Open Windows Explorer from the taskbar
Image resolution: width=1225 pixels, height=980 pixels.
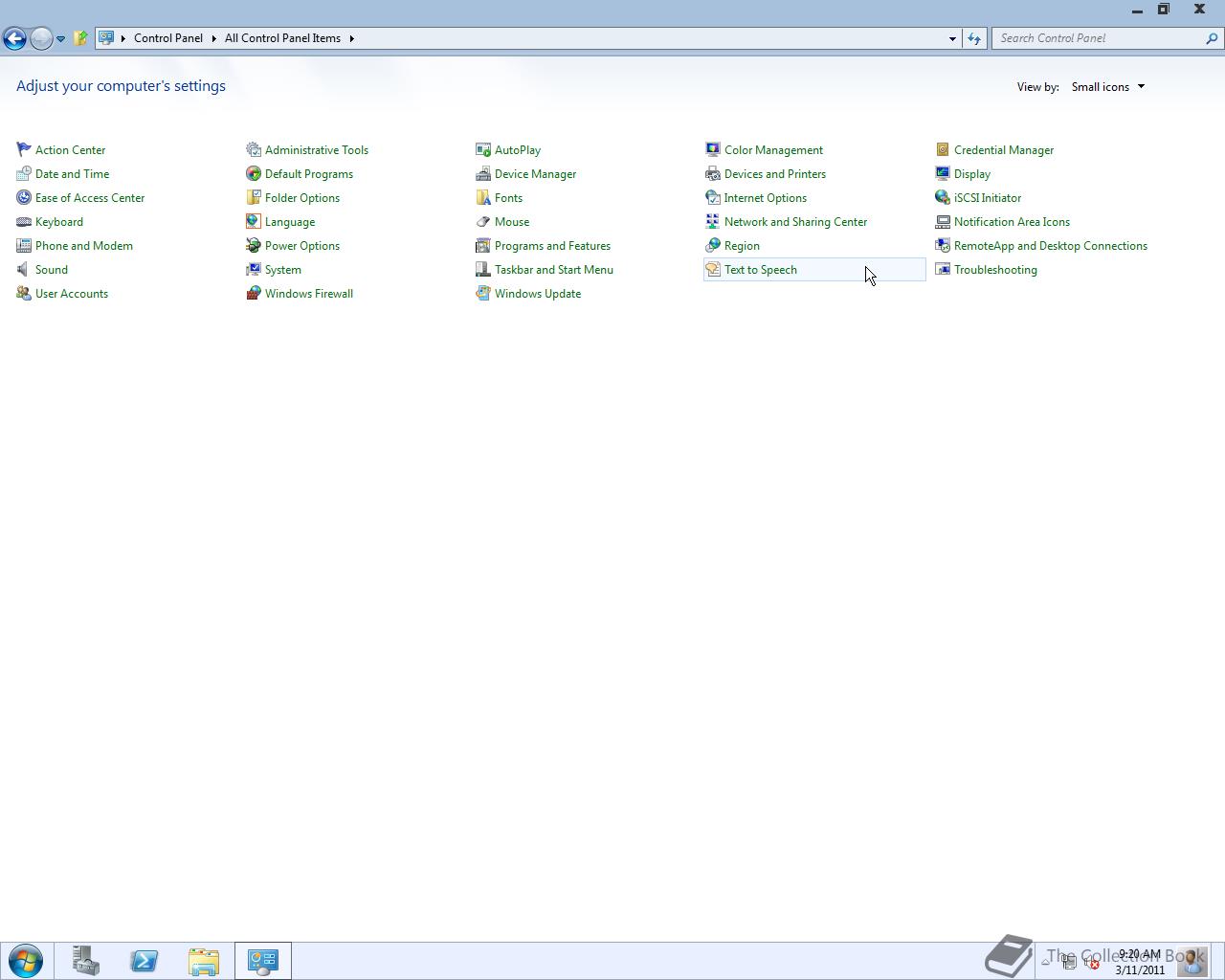(x=204, y=961)
